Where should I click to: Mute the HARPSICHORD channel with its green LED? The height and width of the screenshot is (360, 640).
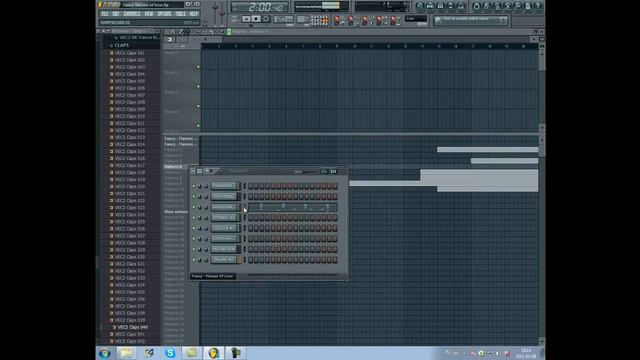coord(194,207)
